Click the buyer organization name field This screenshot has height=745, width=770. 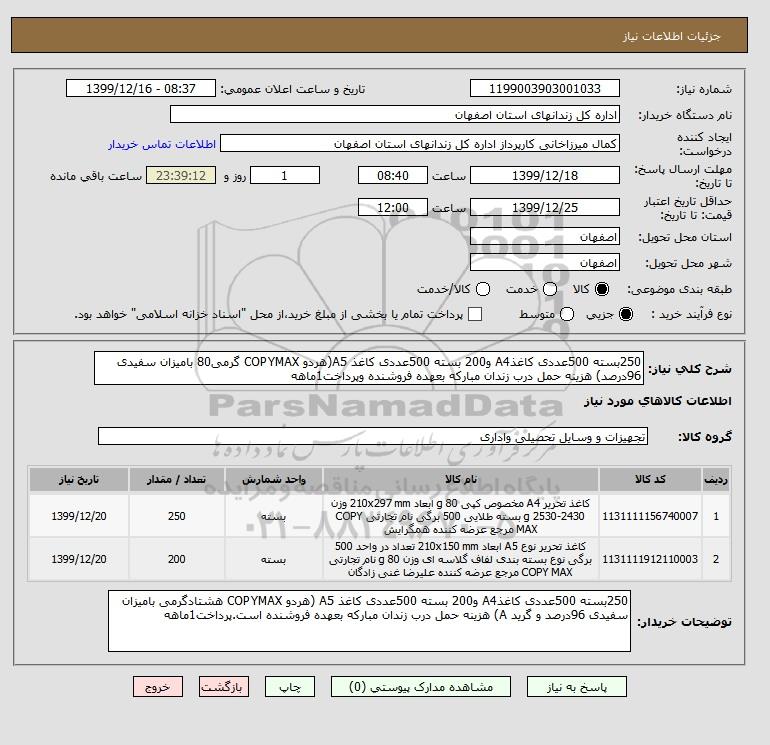pyautogui.click(x=395, y=114)
